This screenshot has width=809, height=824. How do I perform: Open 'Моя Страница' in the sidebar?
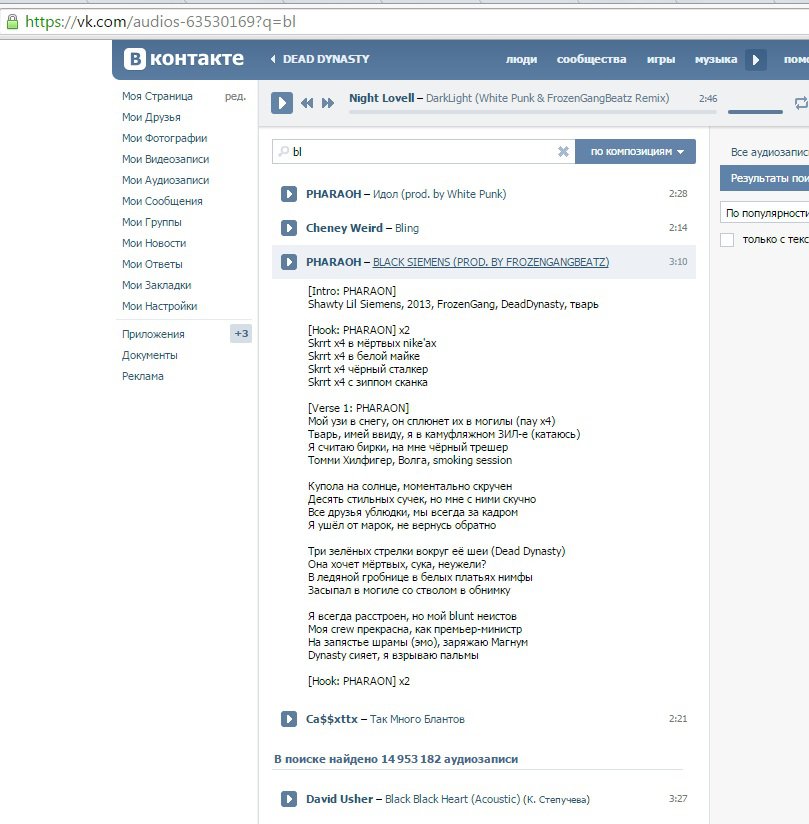pyautogui.click(x=157, y=96)
